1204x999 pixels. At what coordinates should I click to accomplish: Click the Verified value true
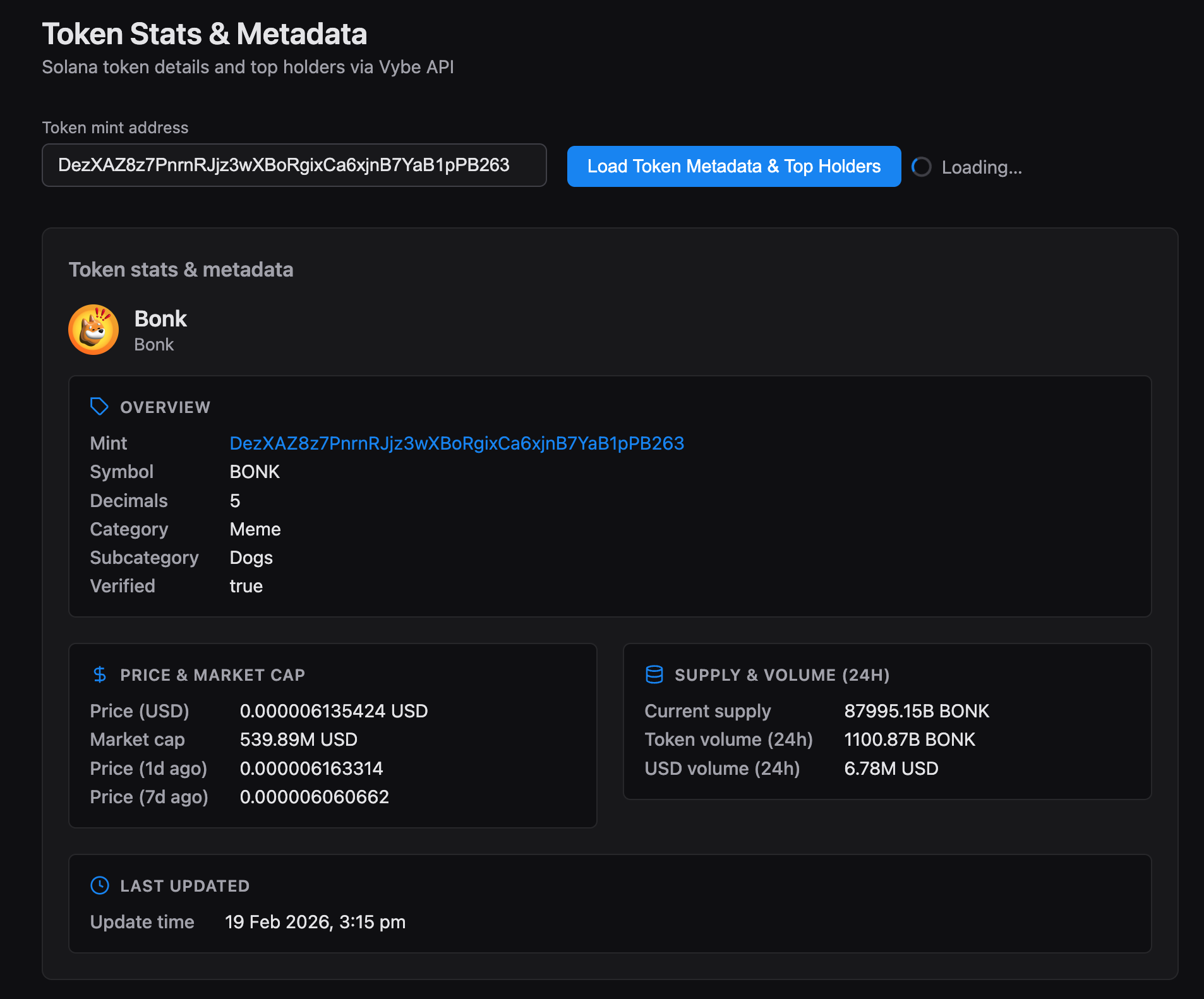point(246,586)
